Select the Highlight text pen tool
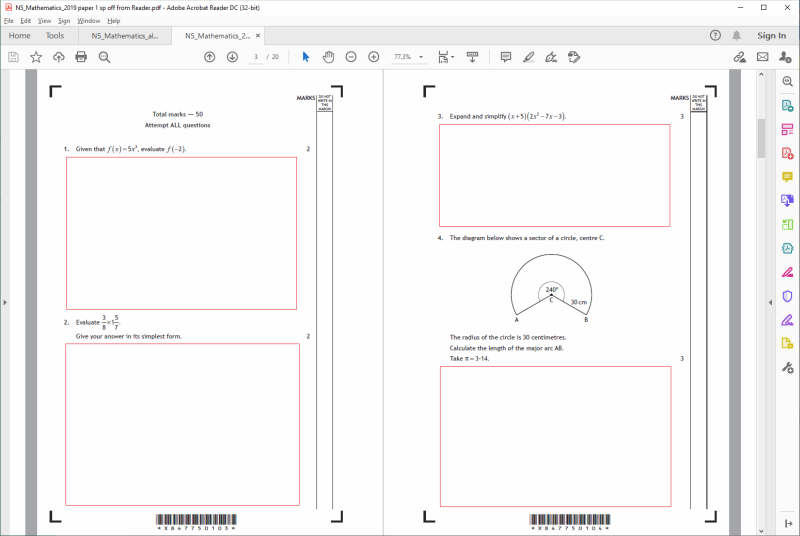This screenshot has width=800, height=536. point(529,57)
